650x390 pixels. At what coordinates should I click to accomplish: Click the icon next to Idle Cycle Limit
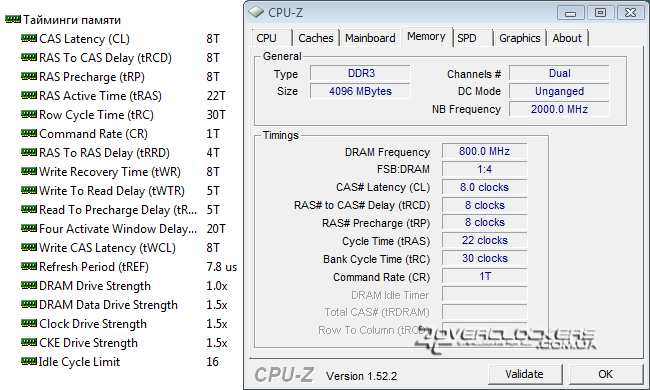[x=29, y=361]
